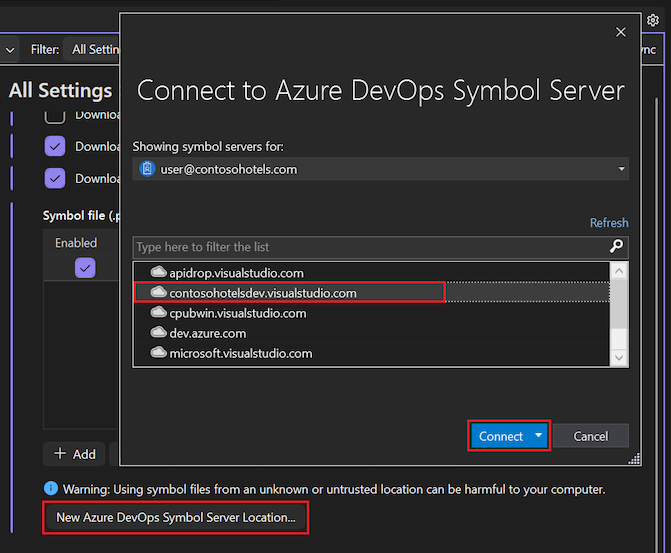The image size is (671, 553).
Task: Uncheck the second Download checkbox
Action: click(x=55, y=146)
